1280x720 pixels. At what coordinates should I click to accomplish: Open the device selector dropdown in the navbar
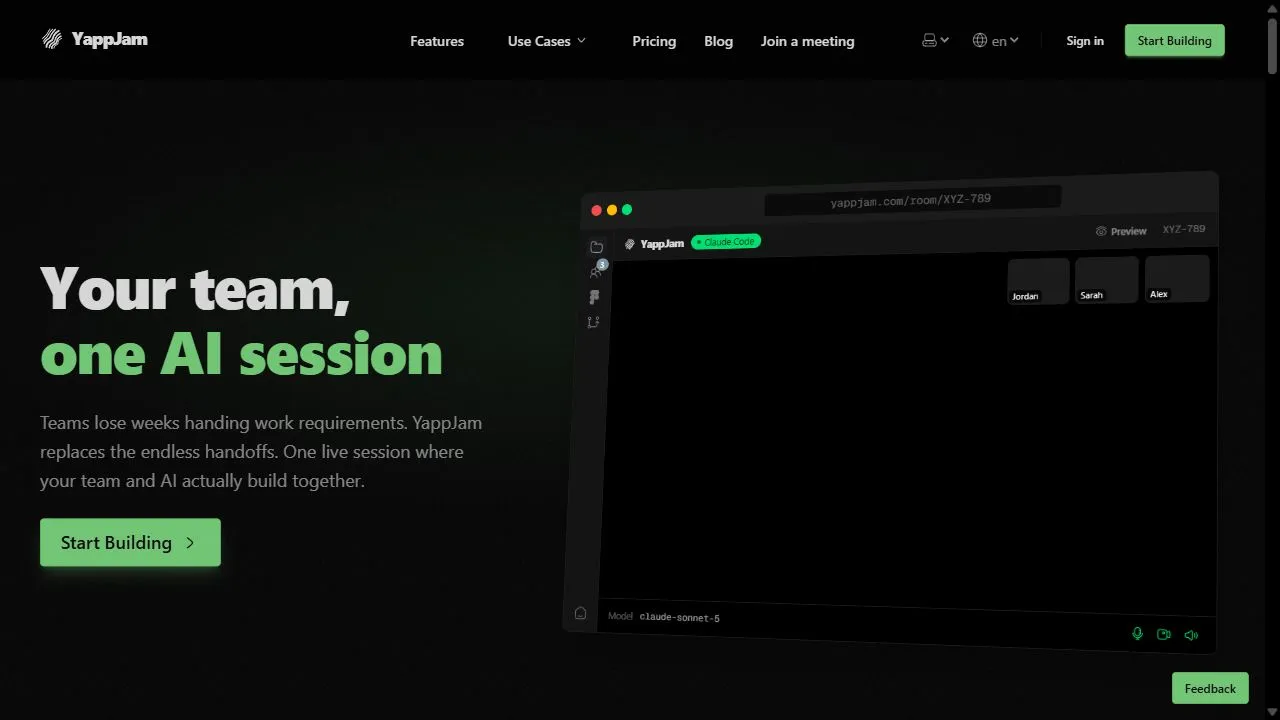(935, 41)
